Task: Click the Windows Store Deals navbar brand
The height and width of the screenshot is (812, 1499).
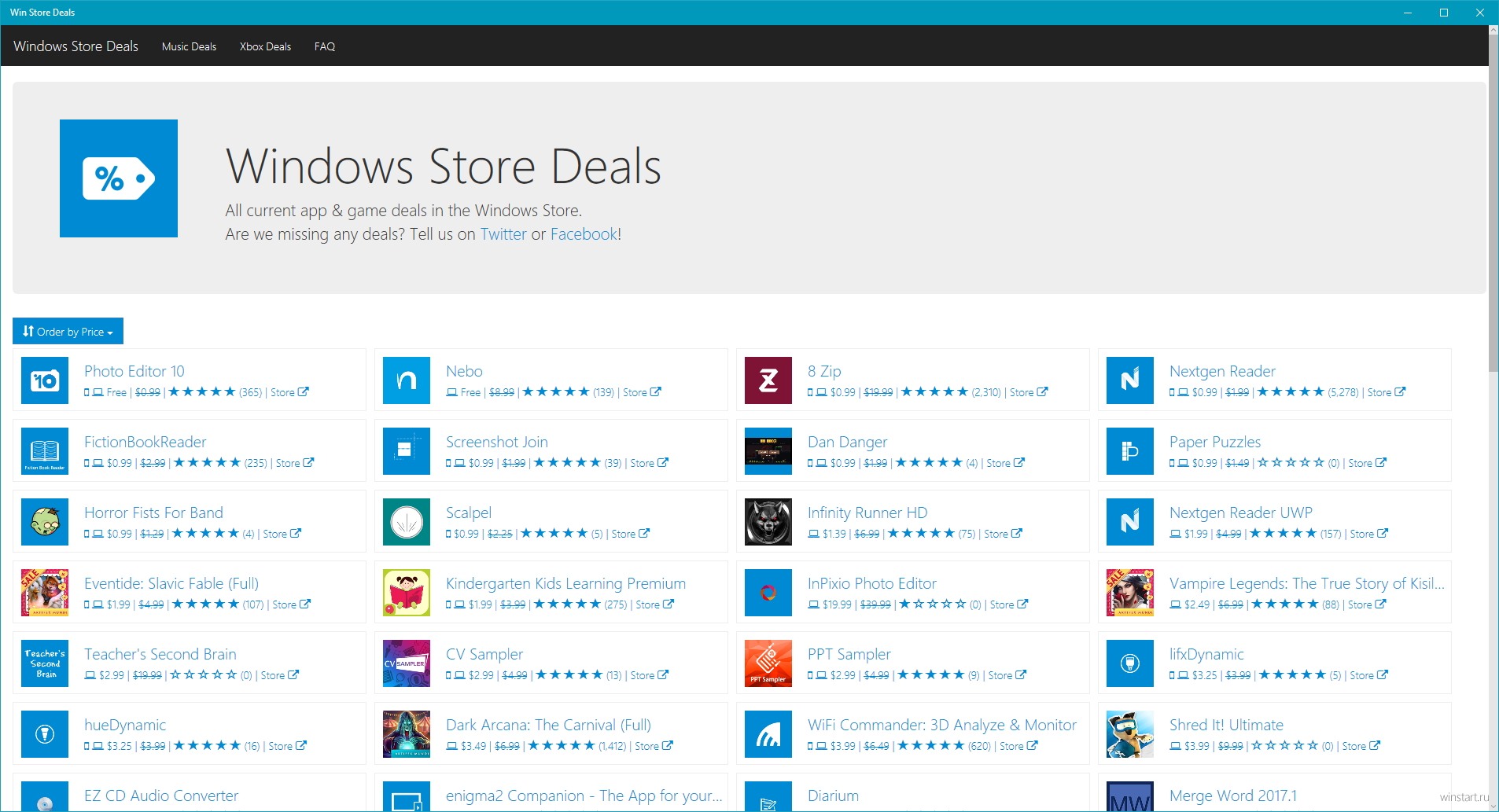Action: pyautogui.click(x=76, y=46)
